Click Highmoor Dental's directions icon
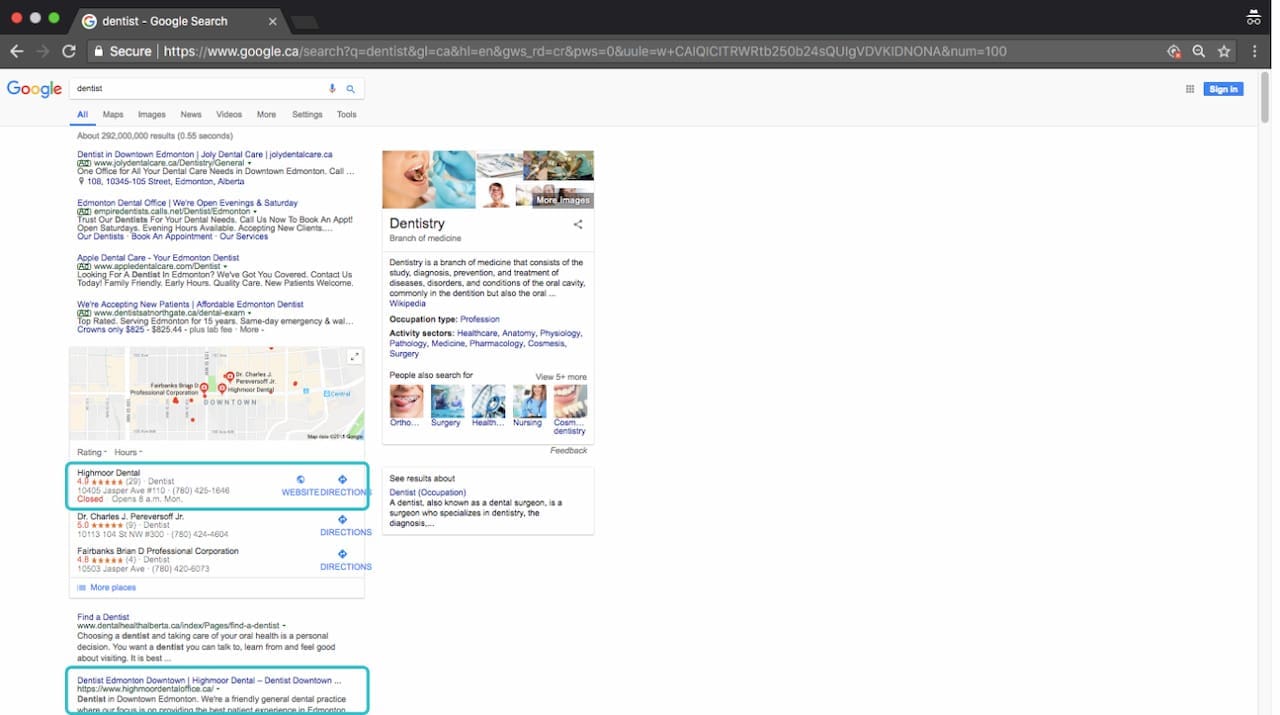1280x715 pixels. (342, 480)
